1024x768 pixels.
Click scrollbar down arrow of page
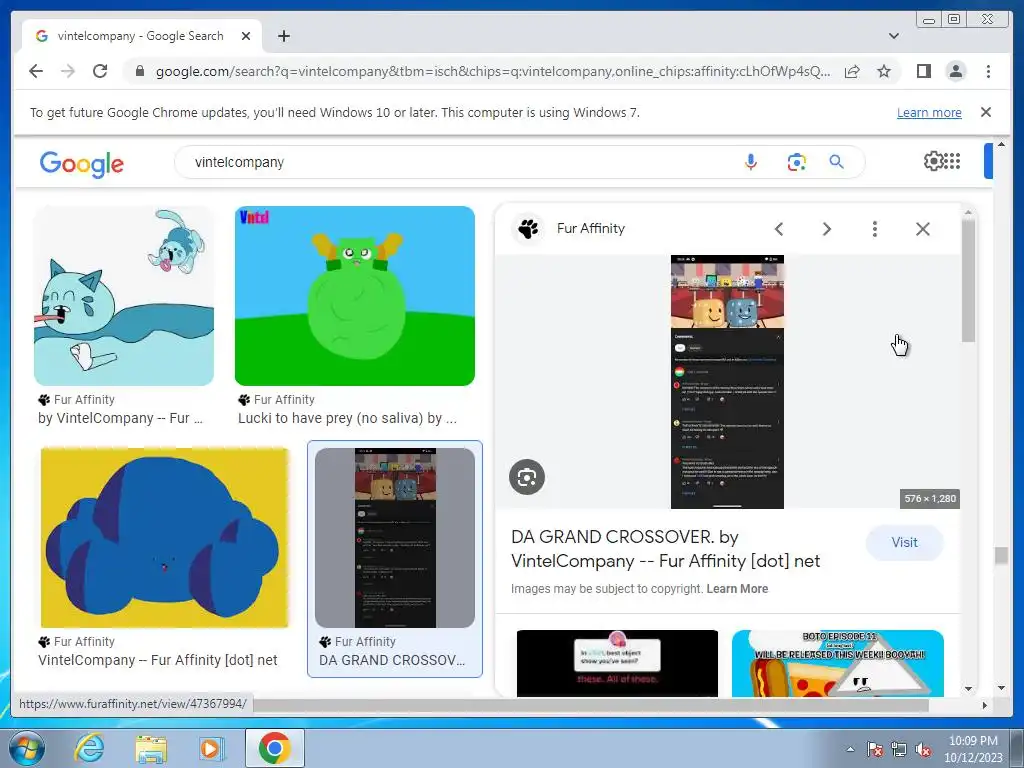[x=1001, y=688]
